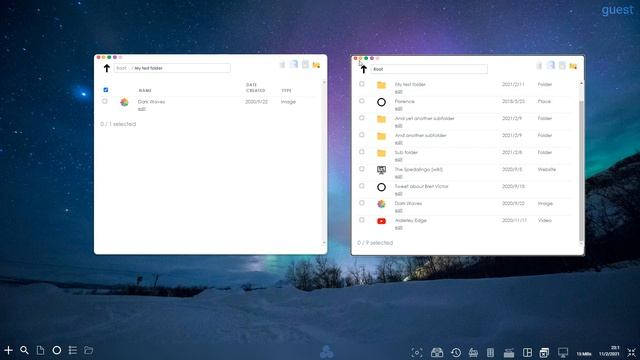
Task: Open the Alderley Edge entry name
Action: (410, 220)
